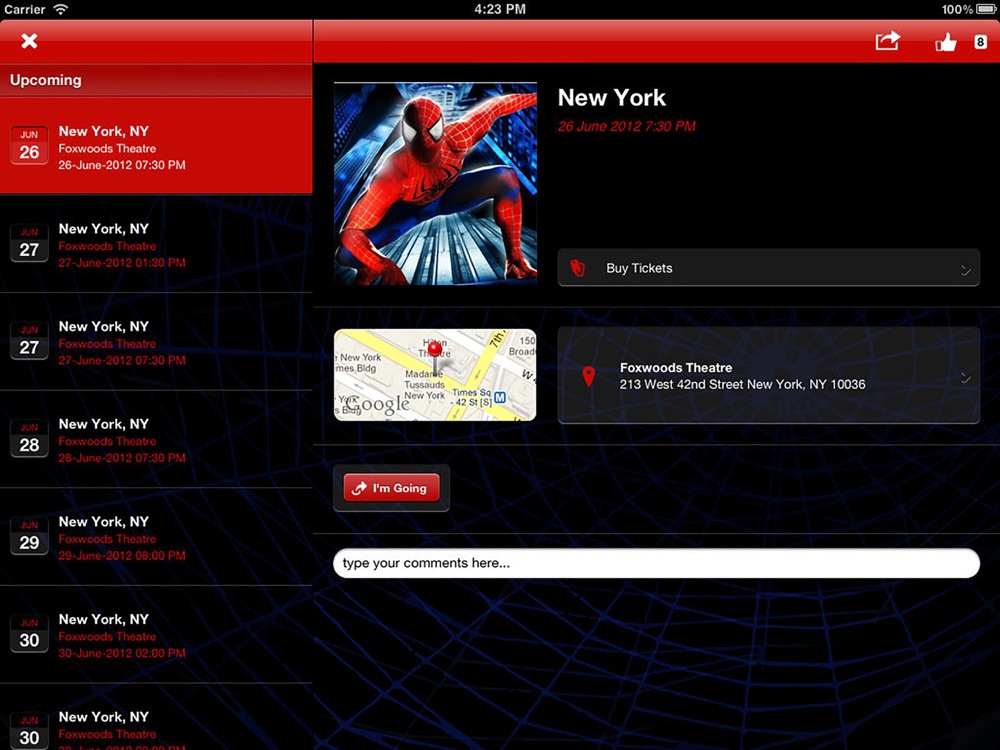Open Foxwoods Theatre venue details
The width and height of the screenshot is (1000, 750).
pos(768,376)
